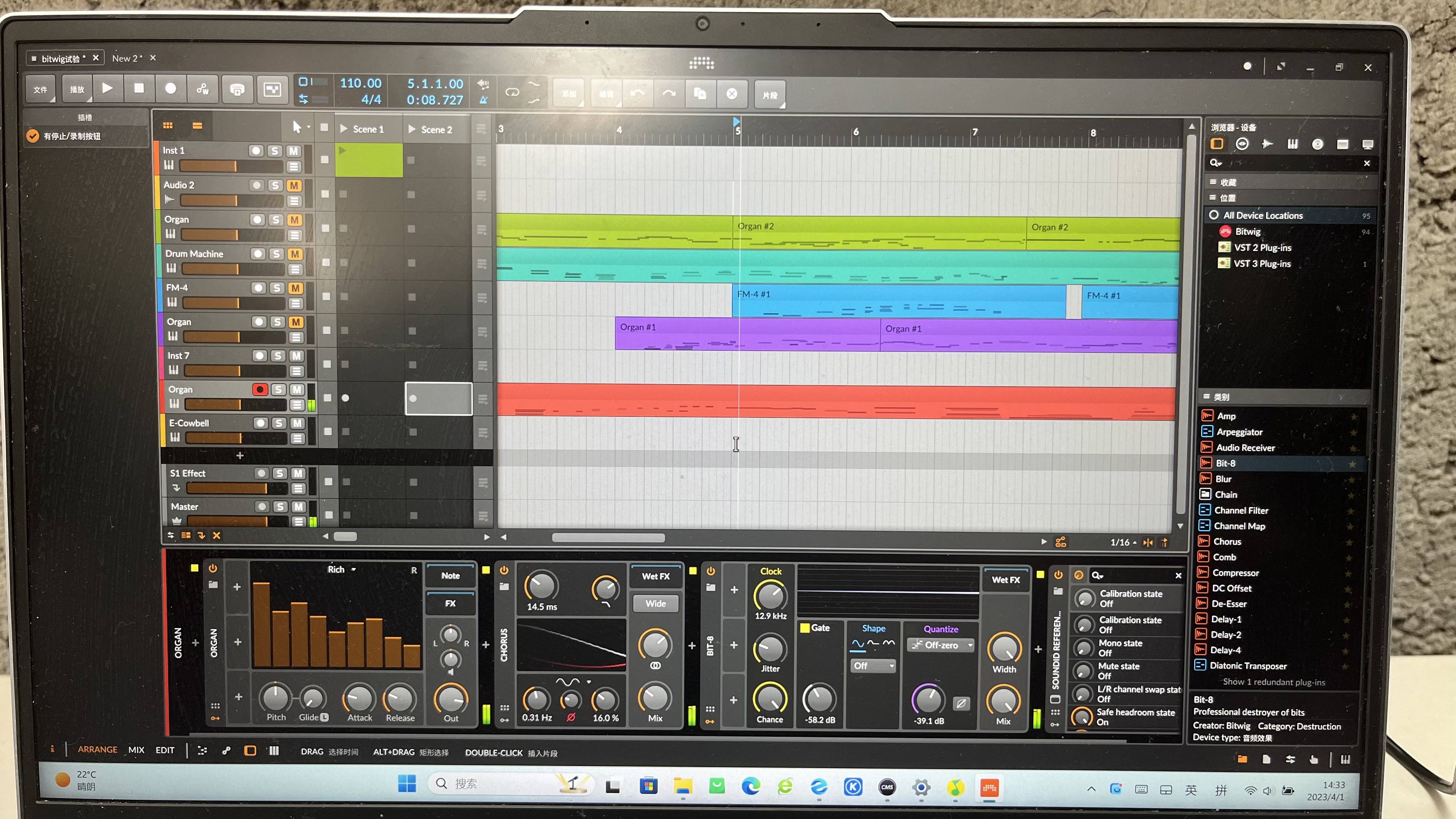Click the undo arrow icon
This screenshot has width=1456, height=819.
[638, 94]
